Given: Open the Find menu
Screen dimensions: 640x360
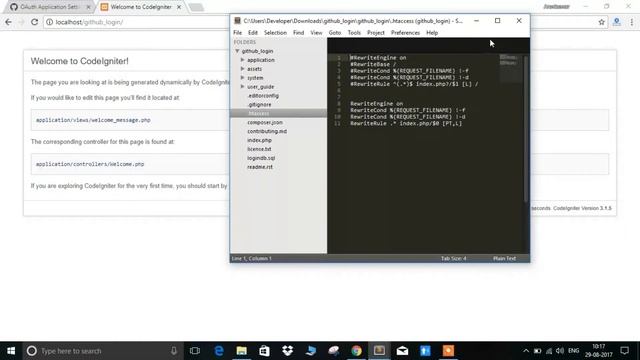Looking at the screenshot, I should tap(298, 33).
